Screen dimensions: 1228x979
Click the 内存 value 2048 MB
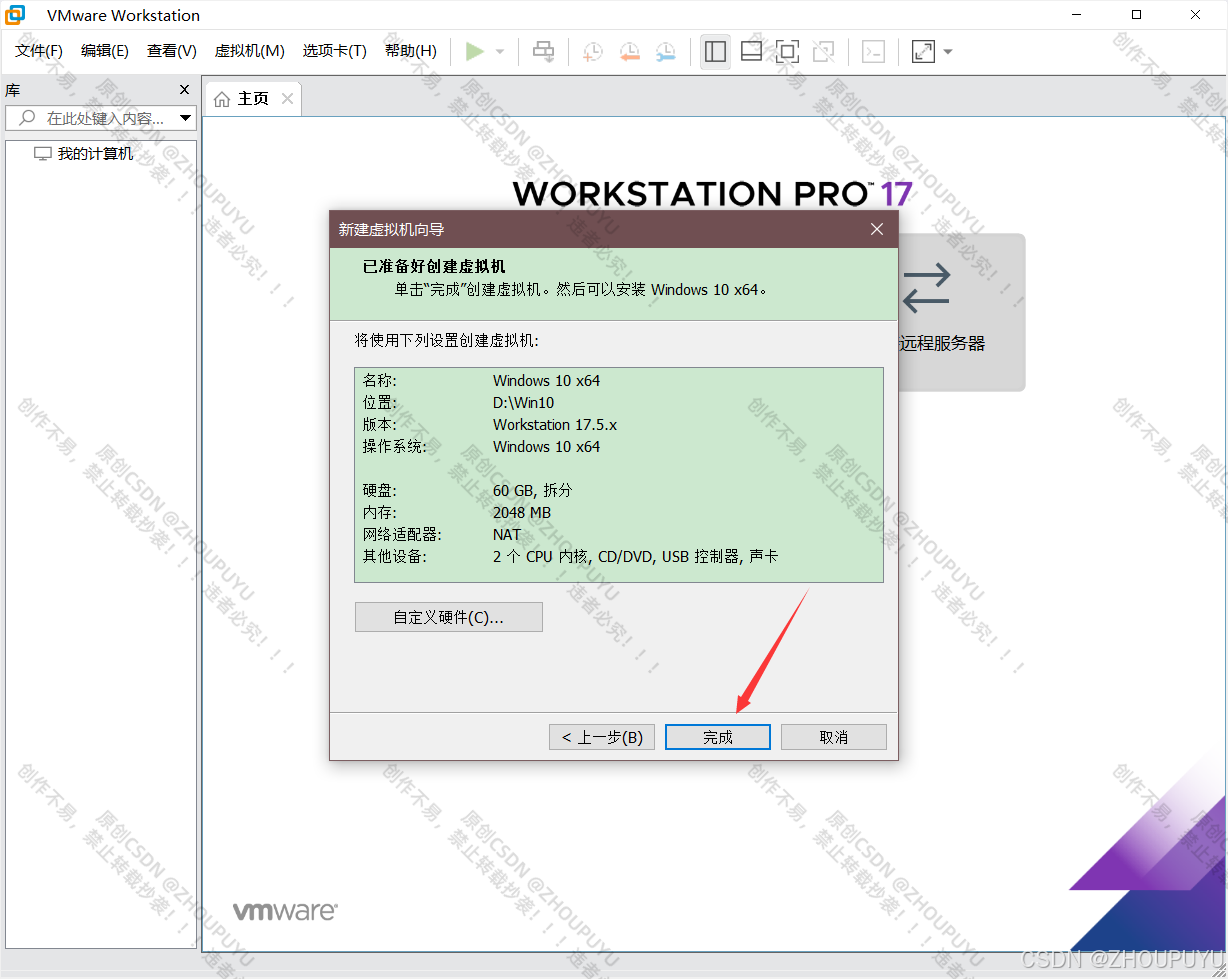point(522,512)
